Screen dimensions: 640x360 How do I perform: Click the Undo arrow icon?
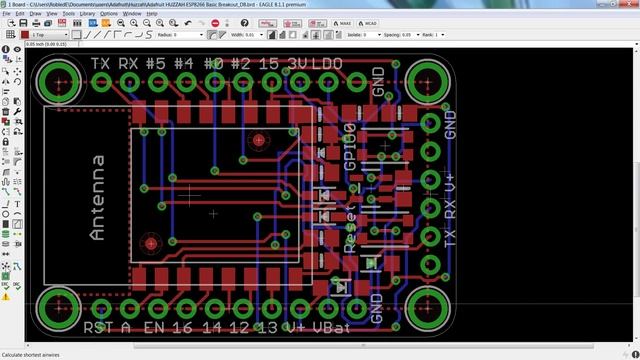(x=188, y=23)
